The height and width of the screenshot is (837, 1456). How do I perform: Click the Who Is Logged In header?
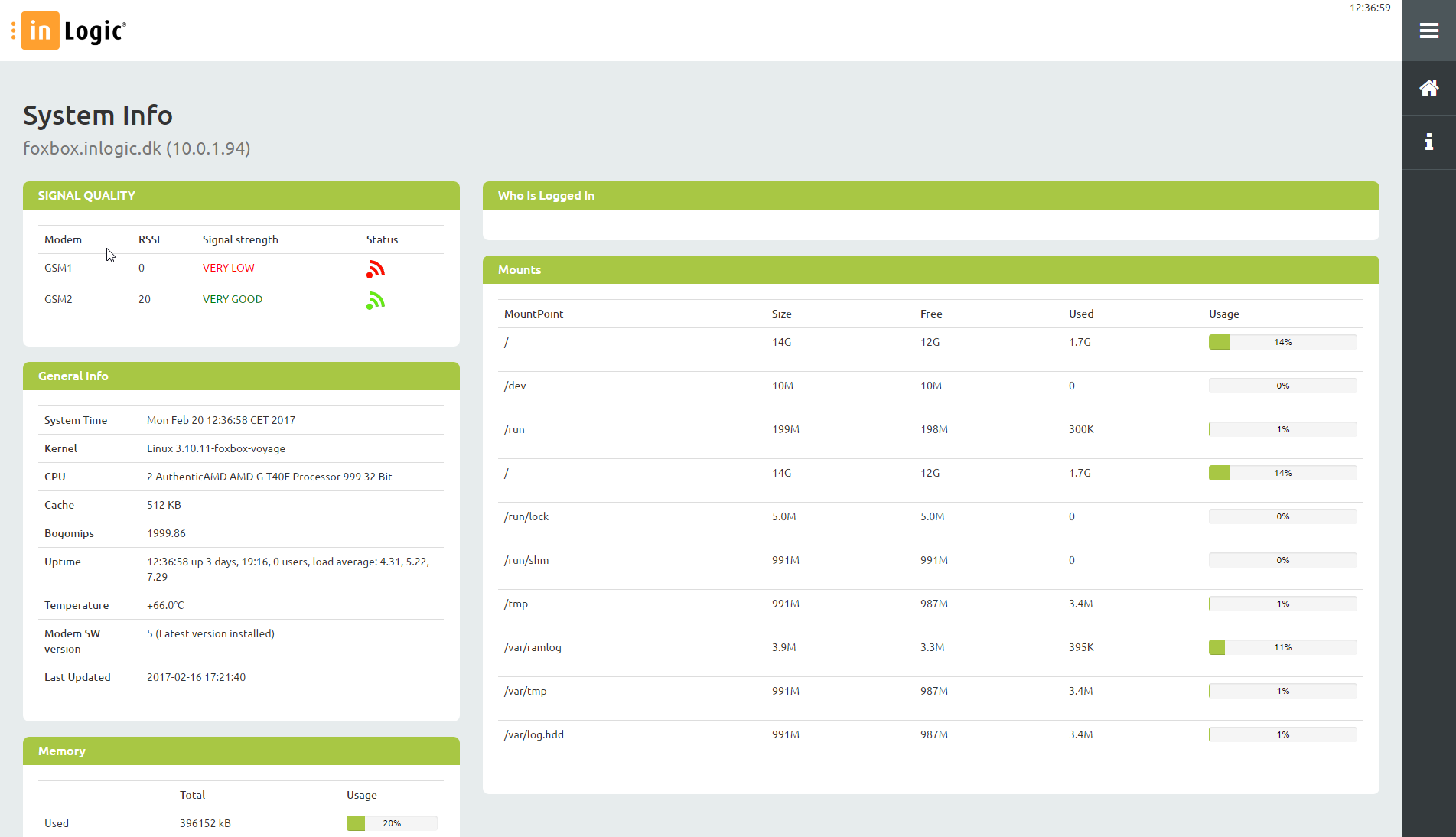point(930,196)
